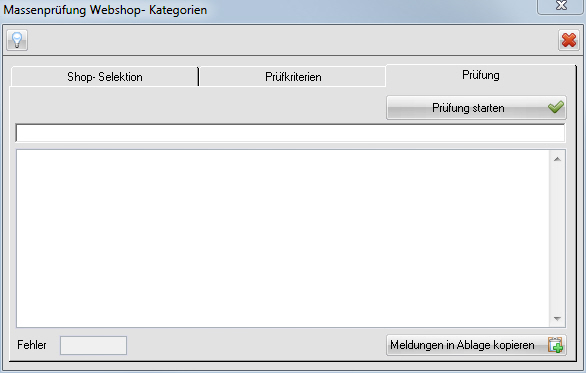Click the Fehler count field
586x373 pixels.
pyautogui.click(x=93, y=345)
